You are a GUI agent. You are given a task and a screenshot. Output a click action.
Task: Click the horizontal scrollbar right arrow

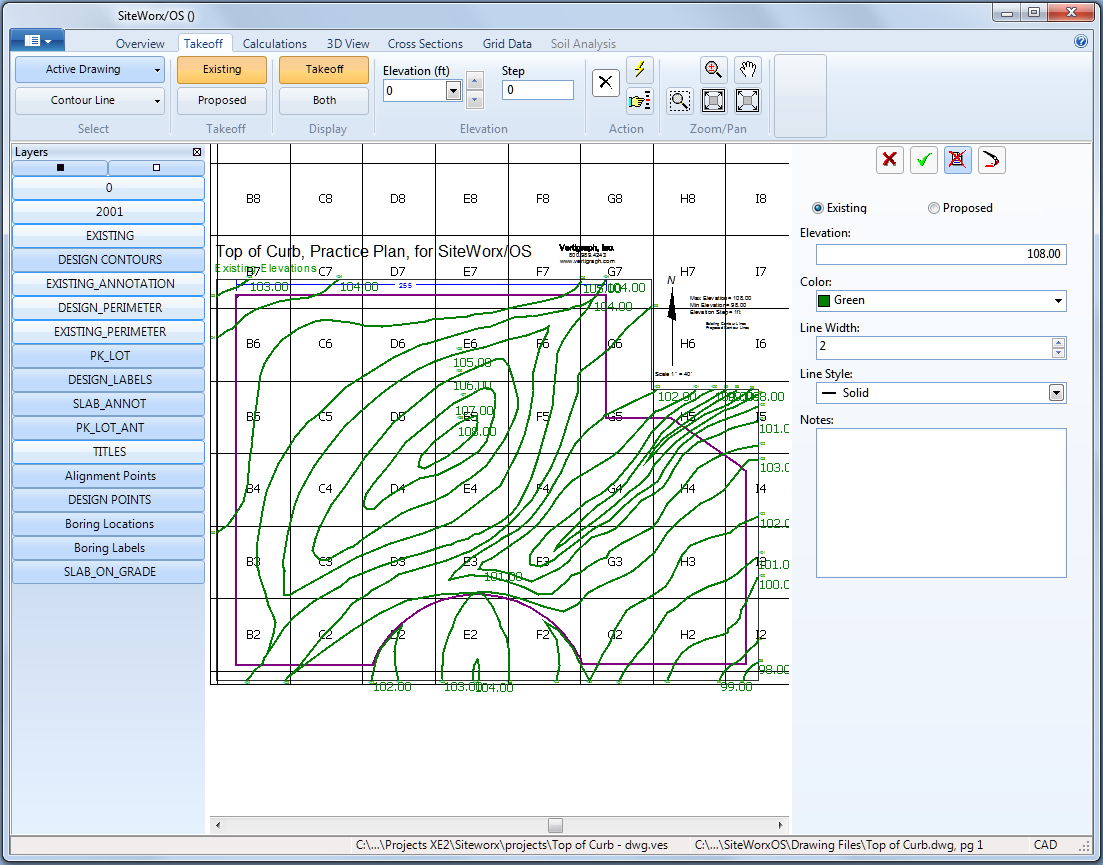(x=780, y=825)
